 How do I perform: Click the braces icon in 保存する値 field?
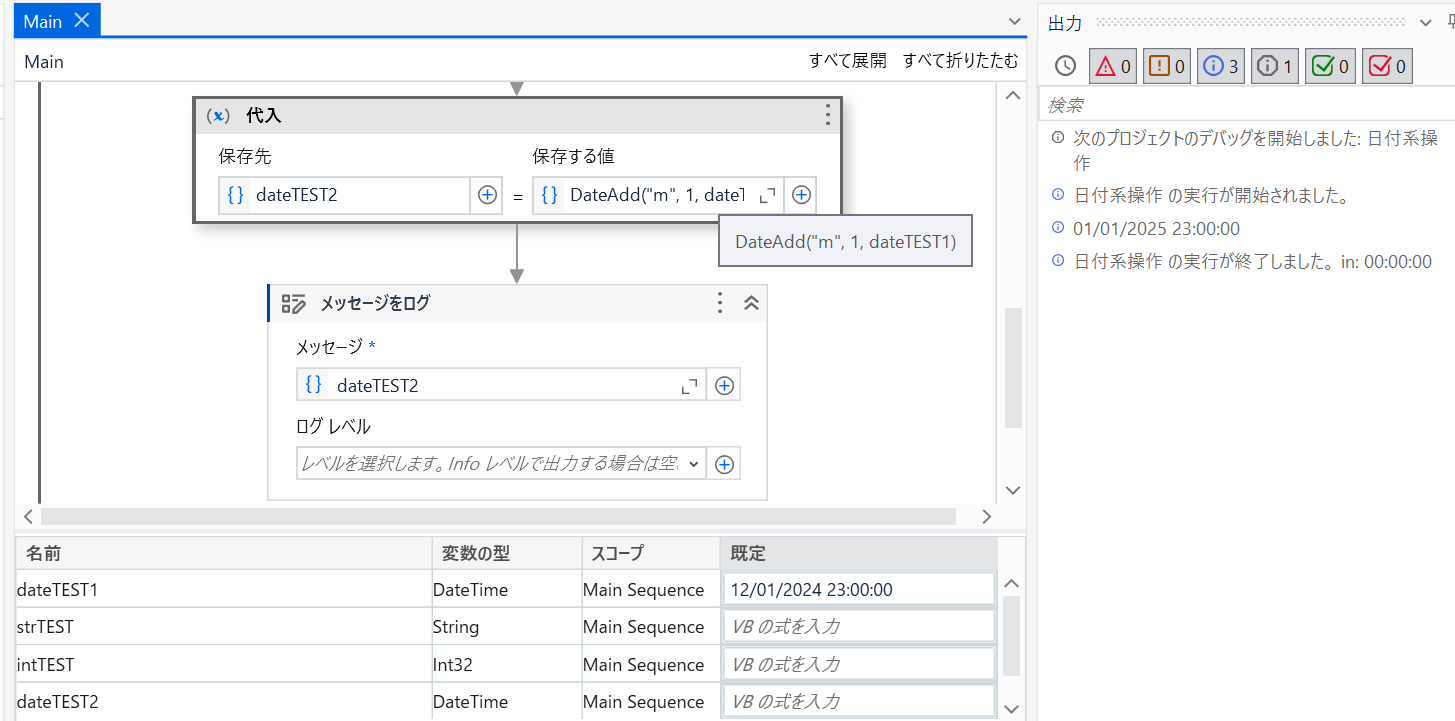tap(550, 195)
